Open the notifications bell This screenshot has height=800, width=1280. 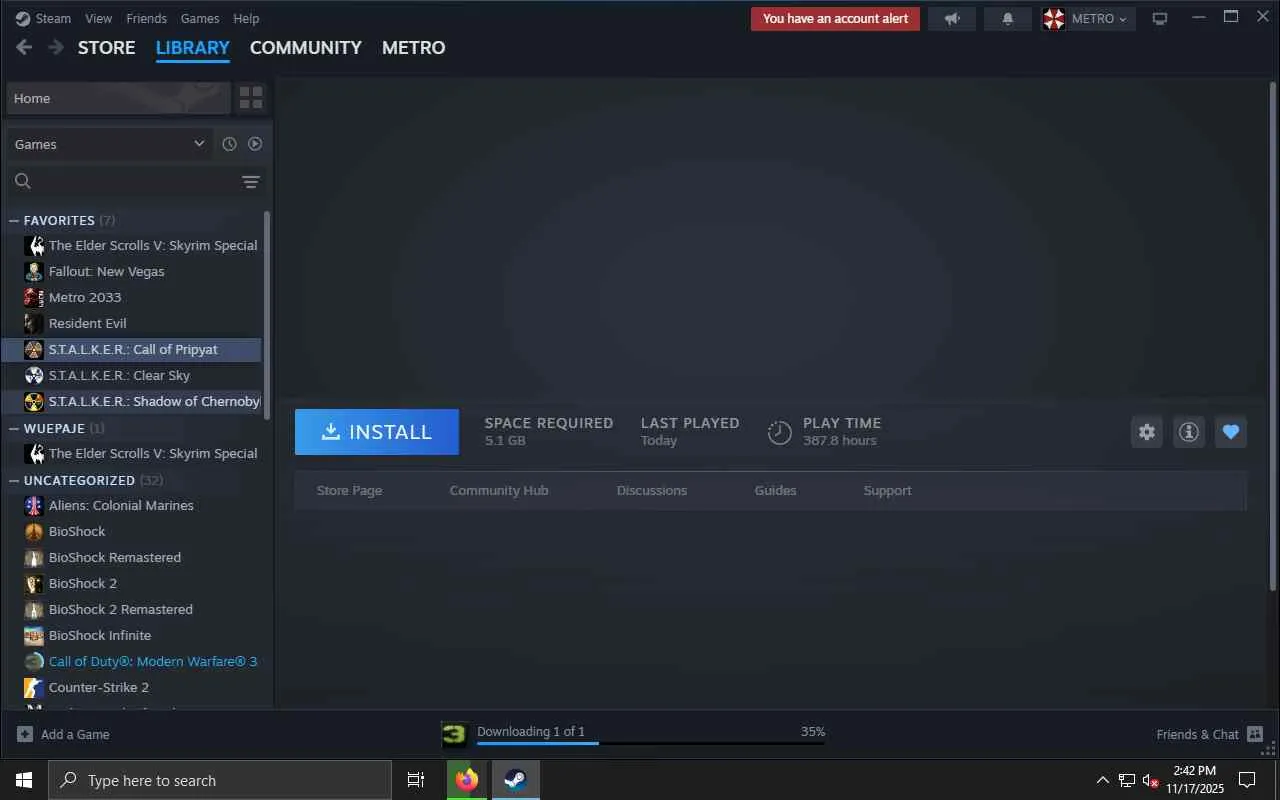pyautogui.click(x=1008, y=18)
